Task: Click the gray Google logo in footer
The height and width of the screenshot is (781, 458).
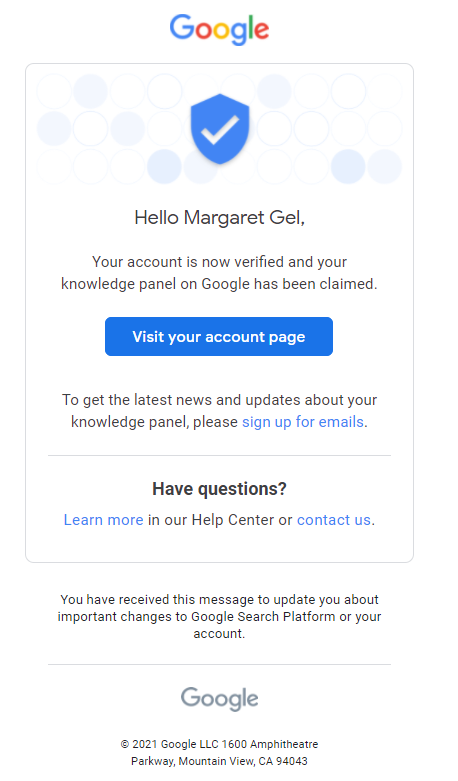Action: click(x=220, y=699)
